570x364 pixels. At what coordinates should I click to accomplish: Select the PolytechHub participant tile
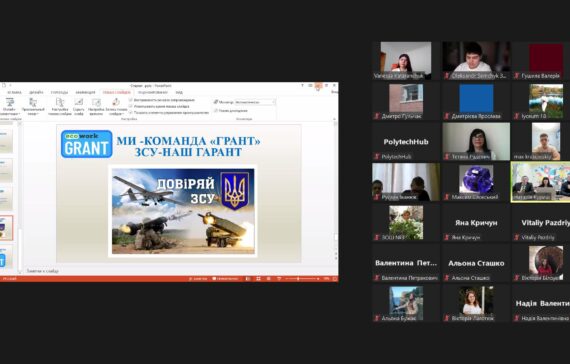[406, 142]
